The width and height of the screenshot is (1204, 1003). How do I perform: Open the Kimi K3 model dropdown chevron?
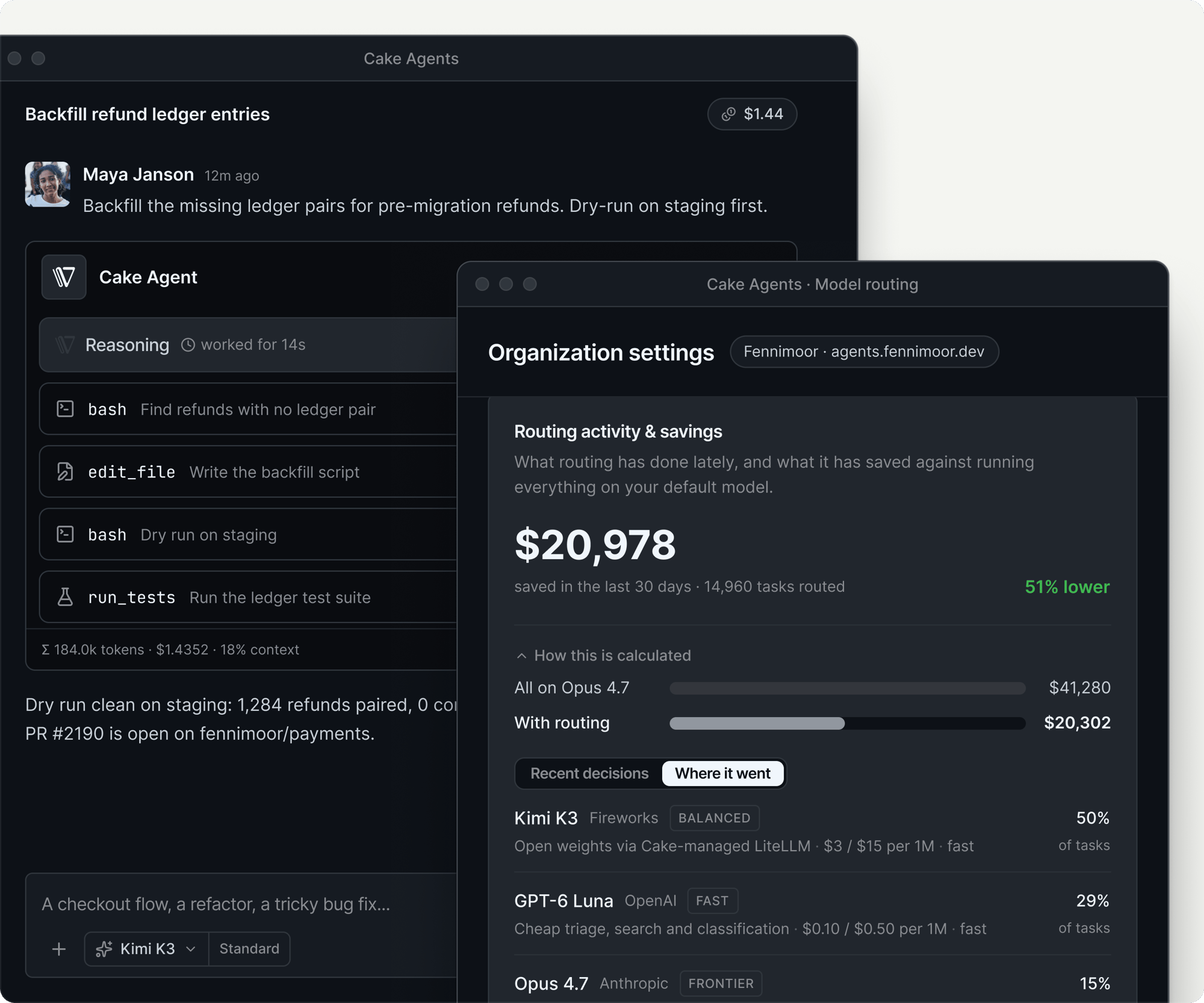click(x=191, y=949)
